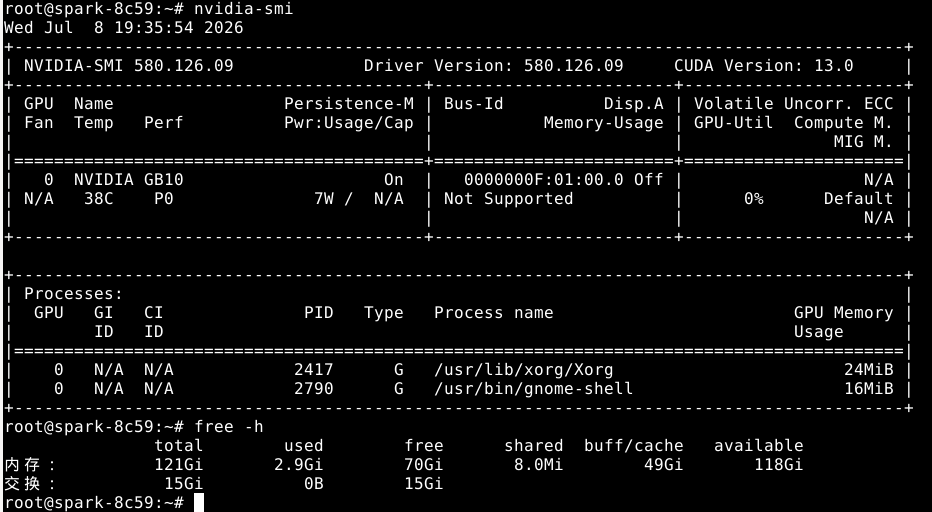Click the 38C temperature reading
This screenshot has height=512, width=932.
click(x=99, y=199)
